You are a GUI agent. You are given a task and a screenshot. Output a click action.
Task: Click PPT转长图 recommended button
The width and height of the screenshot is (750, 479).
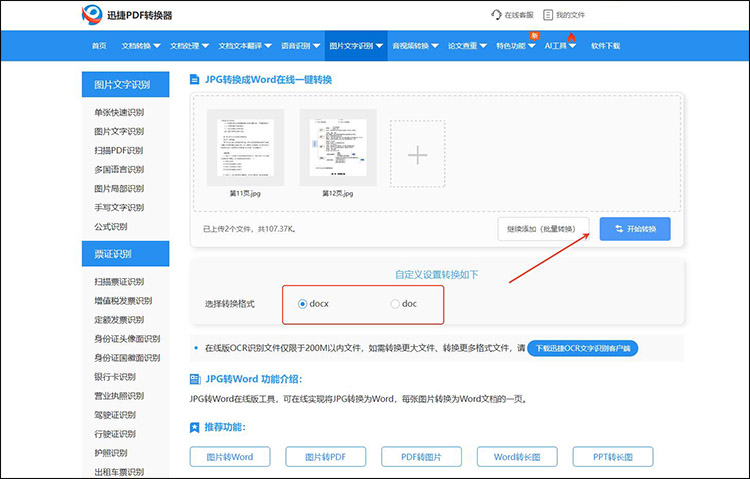[x=613, y=457]
